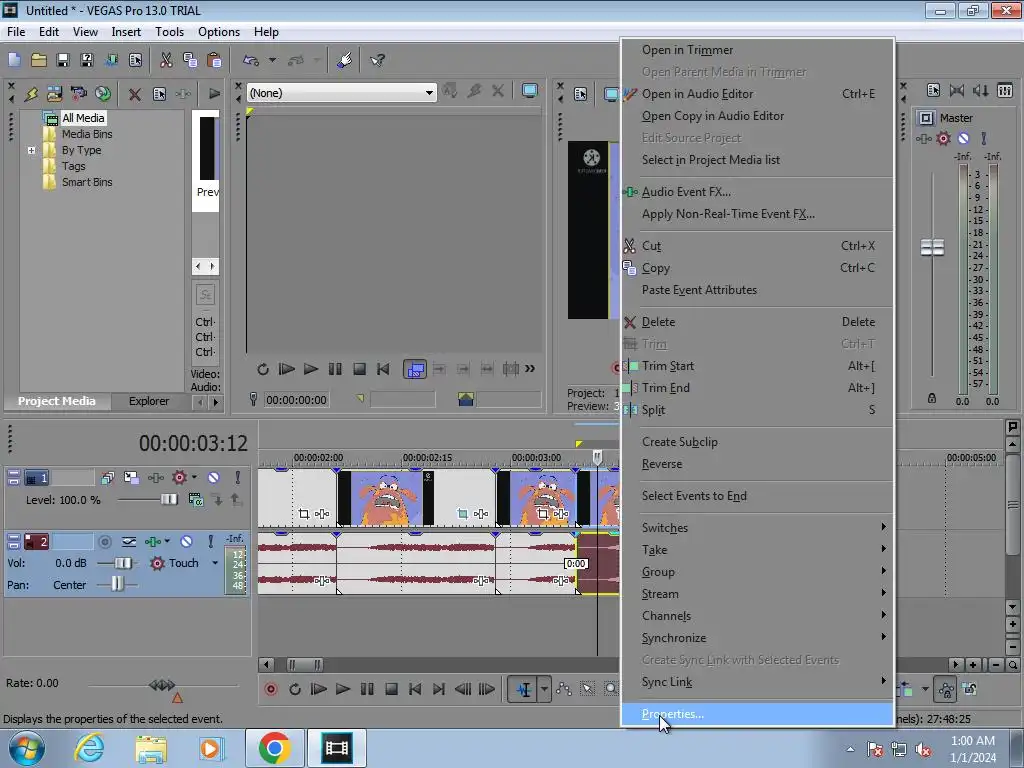Adjust the audio track Pan slider
This screenshot has width=1024, height=768.
tap(117, 584)
